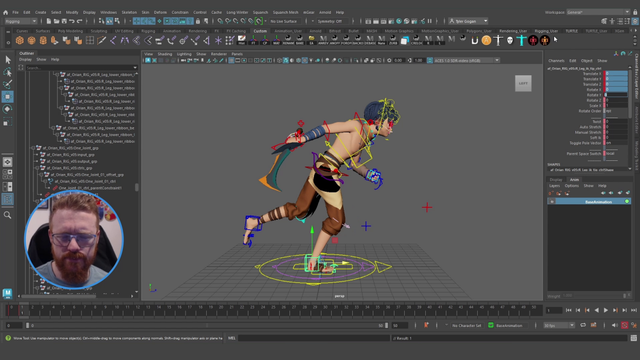Open the Rigging menu set dropdown
640x360 pixels.
21,21
